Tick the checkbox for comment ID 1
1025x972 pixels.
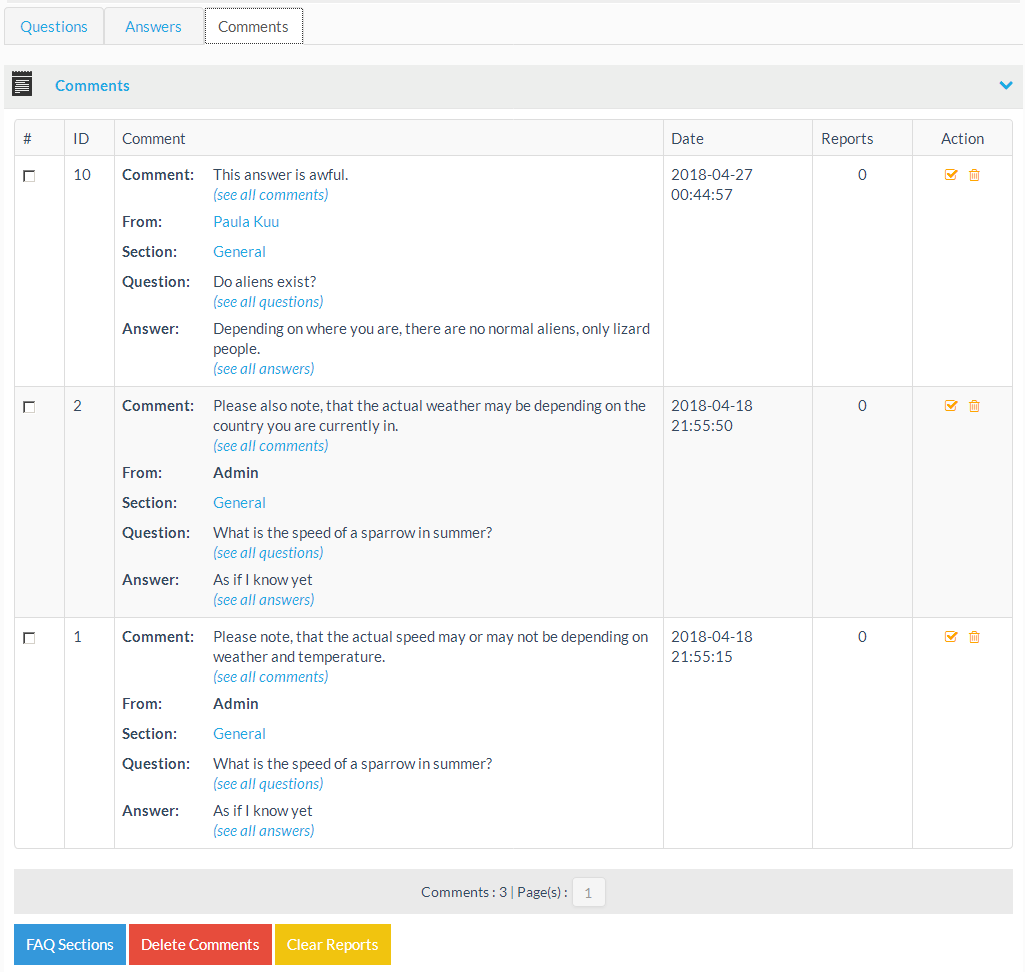coord(29,638)
